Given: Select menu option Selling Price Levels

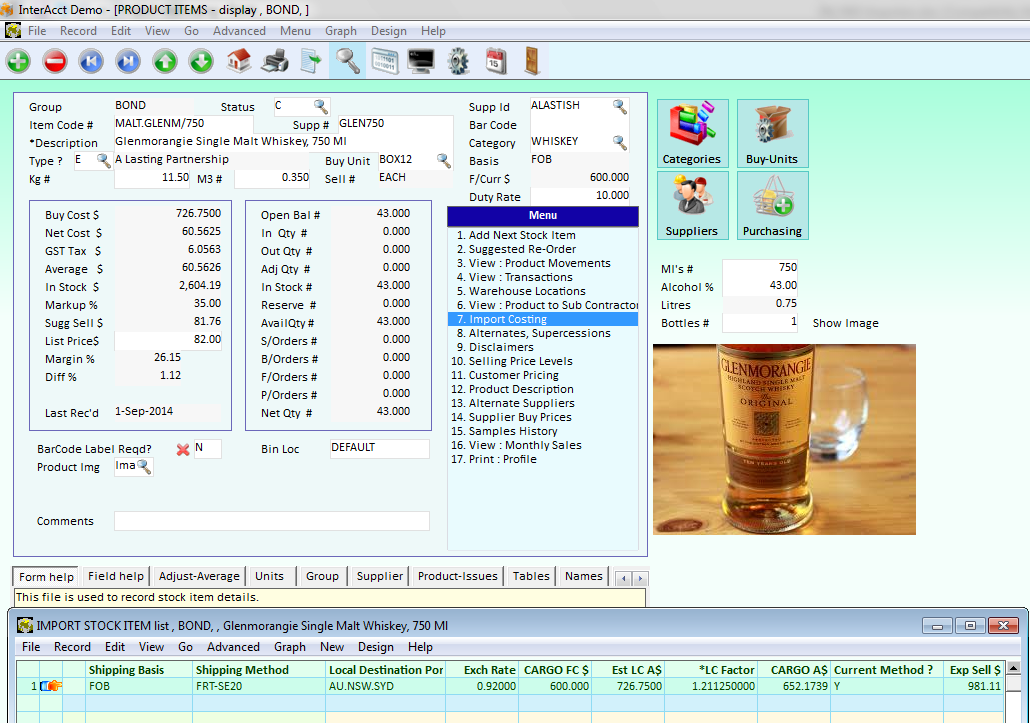Looking at the screenshot, I should click(543, 361).
